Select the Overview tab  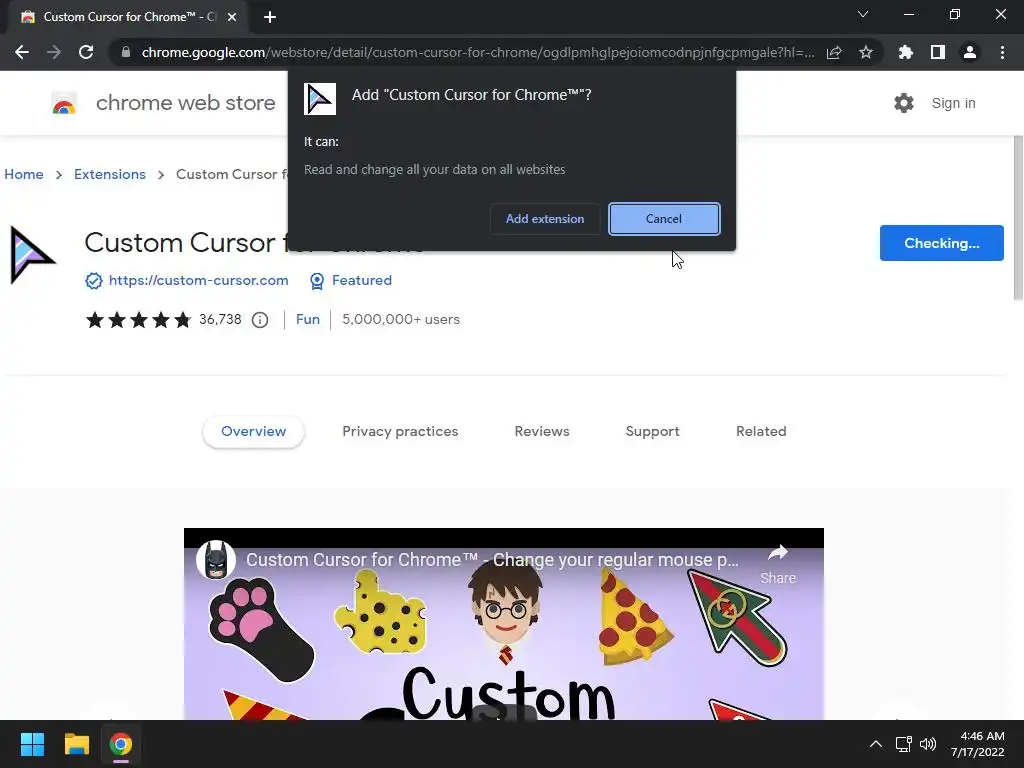point(253,432)
